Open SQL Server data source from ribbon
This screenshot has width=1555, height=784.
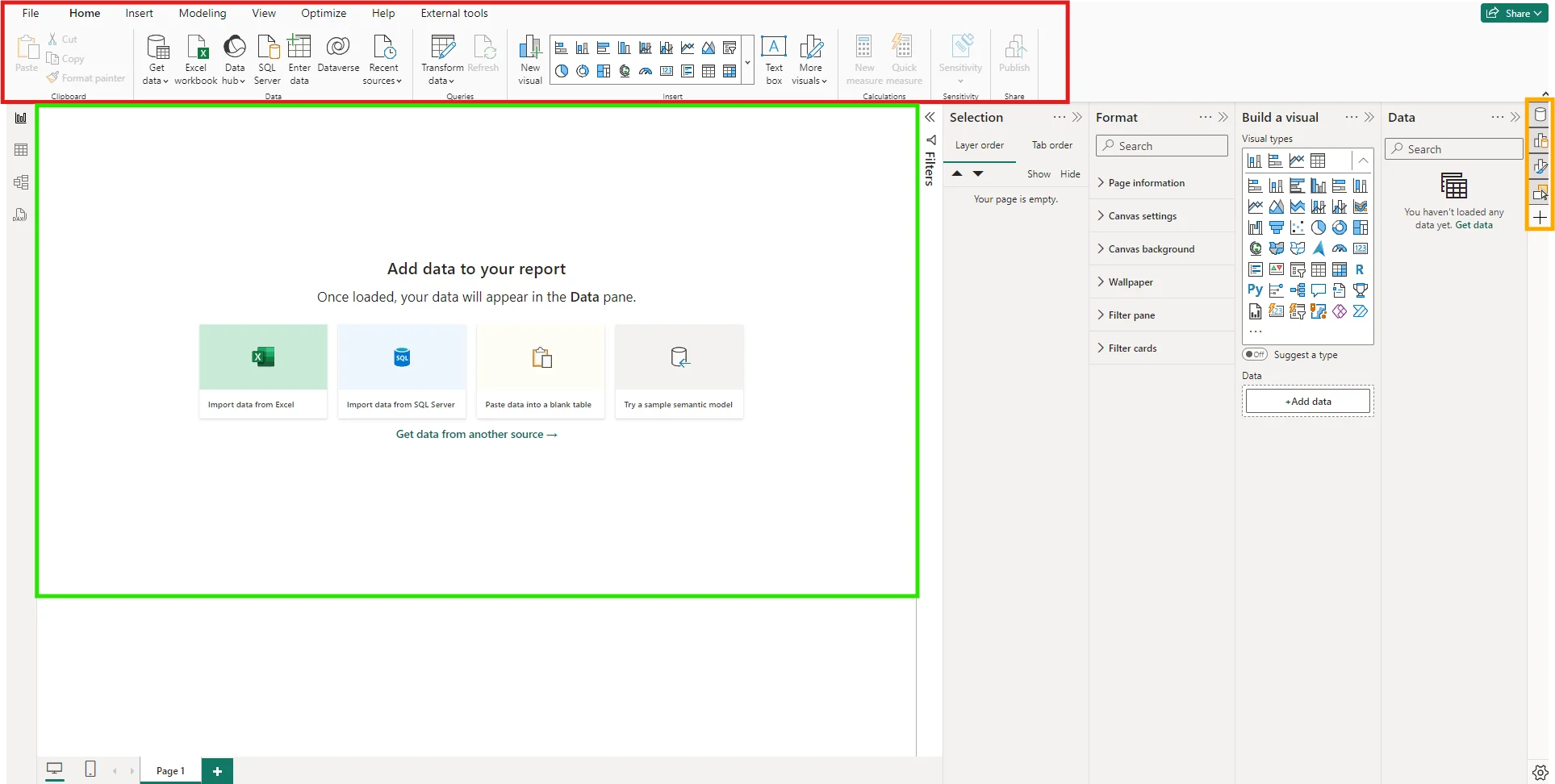coord(267,59)
